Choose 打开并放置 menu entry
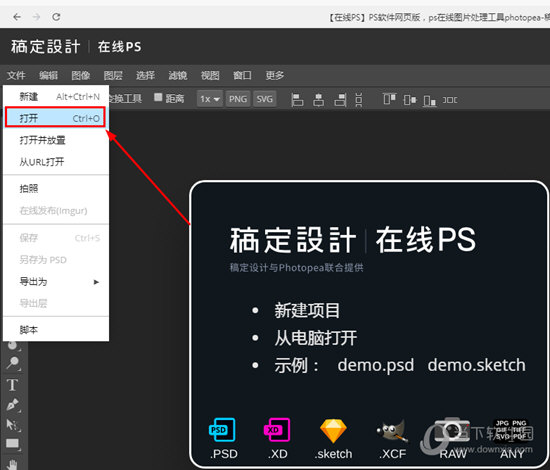This screenshot has height=470, width=550. [x=56, y=140]
